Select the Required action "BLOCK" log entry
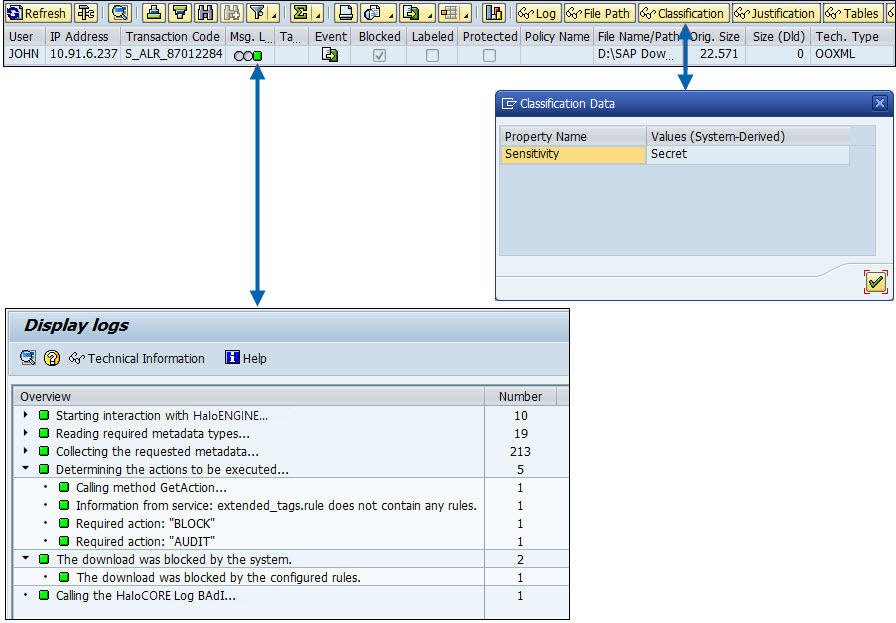Screen dimensions: 896x623 [x=145, y=524]
